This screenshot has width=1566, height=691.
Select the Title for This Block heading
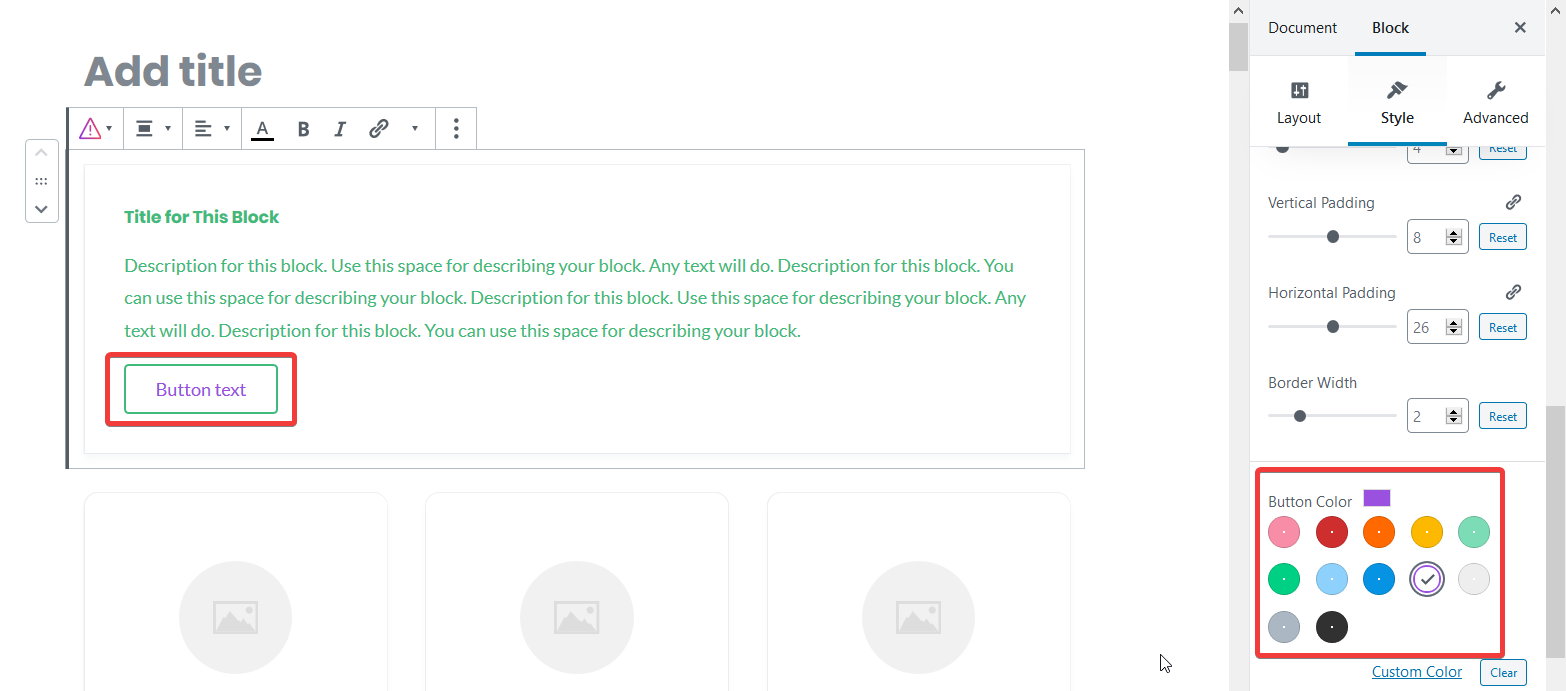(x=202, y=217)
